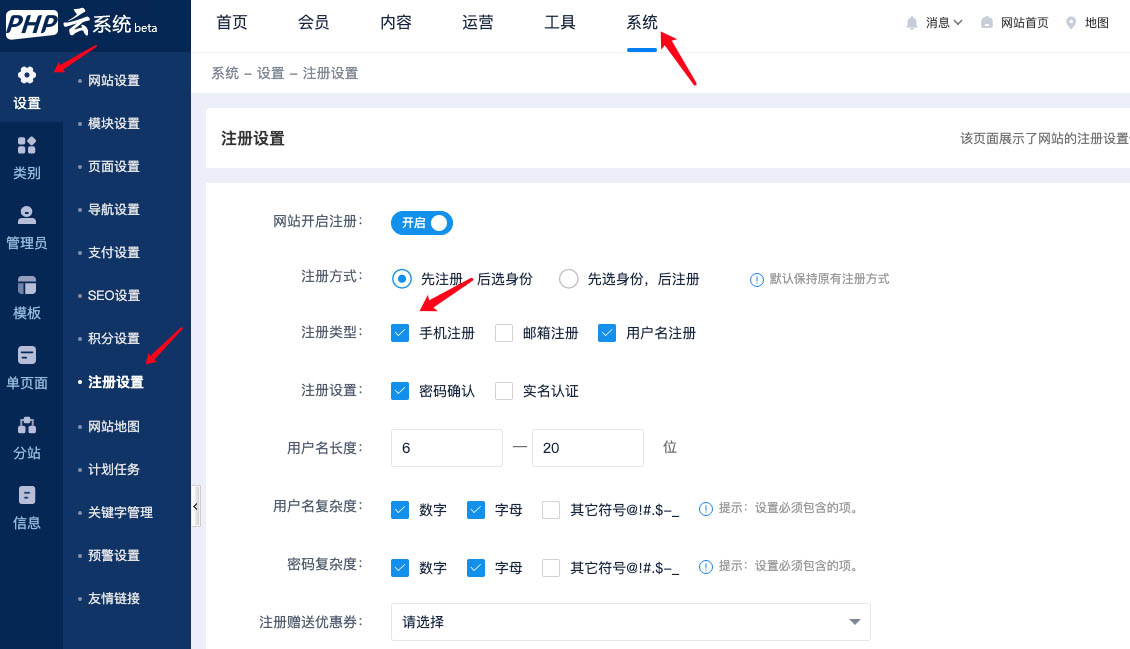Open the 消息 dropdown chevron
This screenshot has height=649, width=1130.
tap(958, 23)
